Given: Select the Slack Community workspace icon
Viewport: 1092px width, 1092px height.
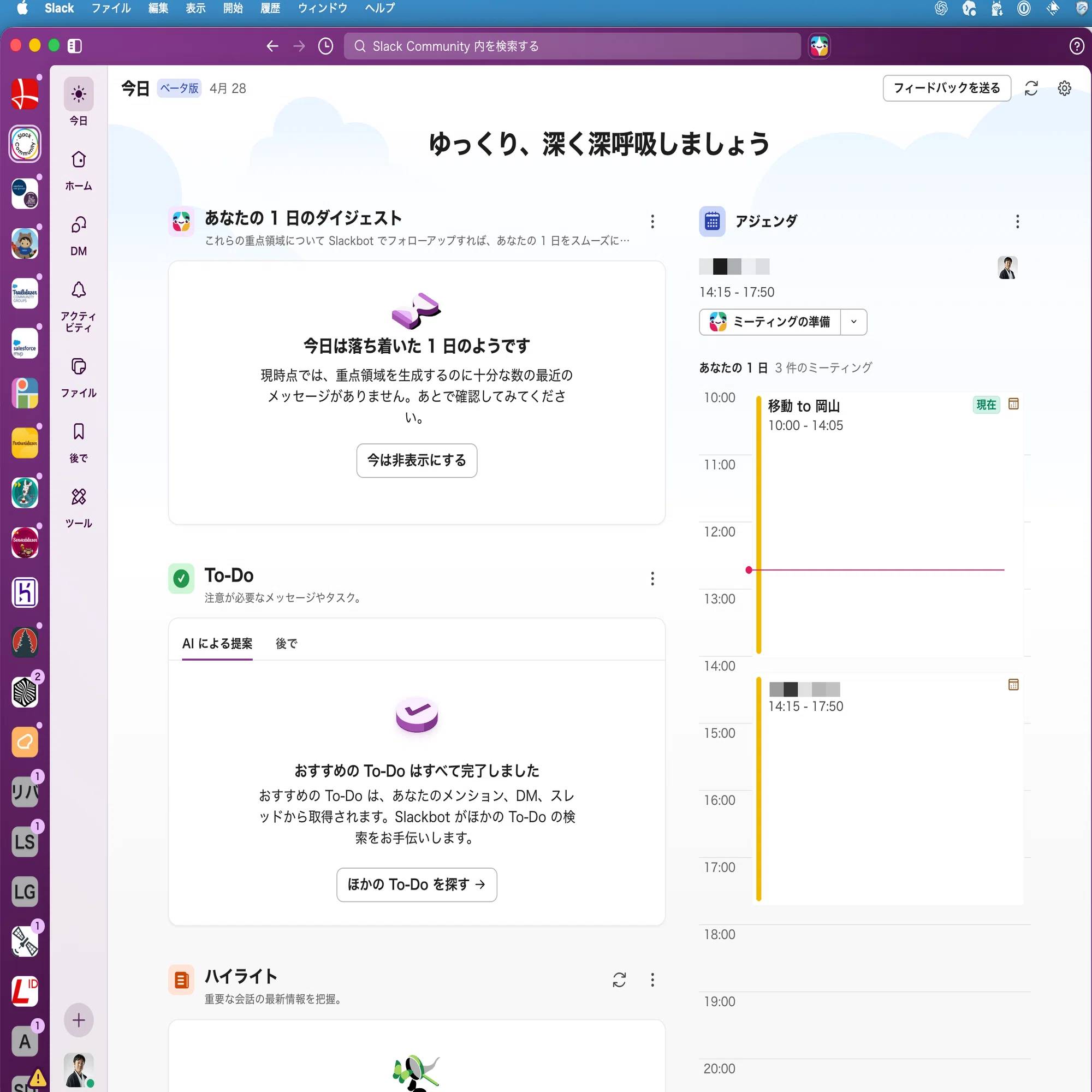Looking at the screenshot, I should point(25,144).
